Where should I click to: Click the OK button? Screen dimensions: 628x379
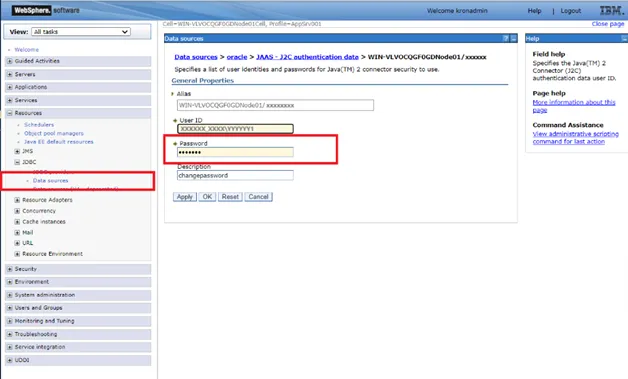click(x=207, y=197)
